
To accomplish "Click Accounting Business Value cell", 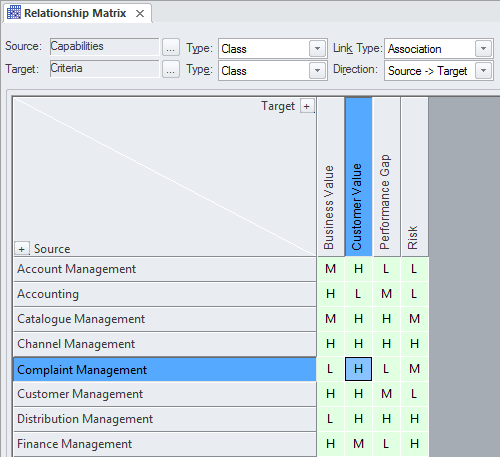I will (331, 294).
